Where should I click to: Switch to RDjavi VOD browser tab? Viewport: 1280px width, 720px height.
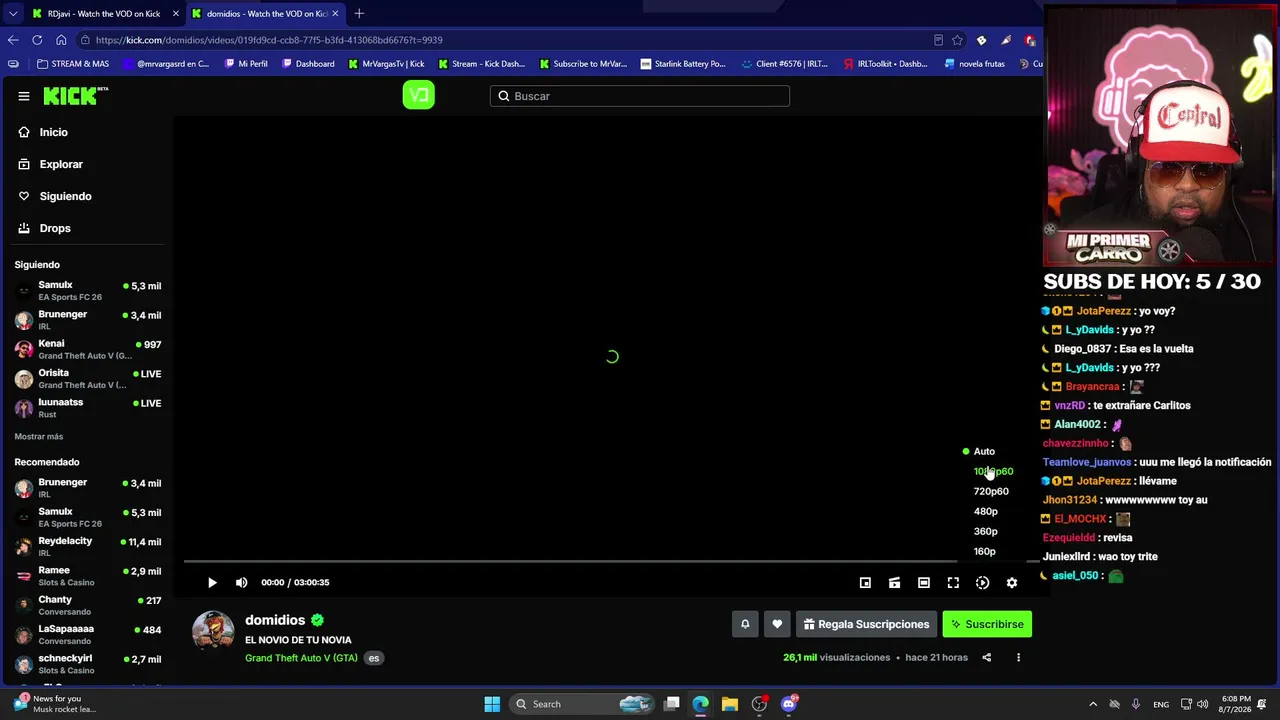pos(104,14)
